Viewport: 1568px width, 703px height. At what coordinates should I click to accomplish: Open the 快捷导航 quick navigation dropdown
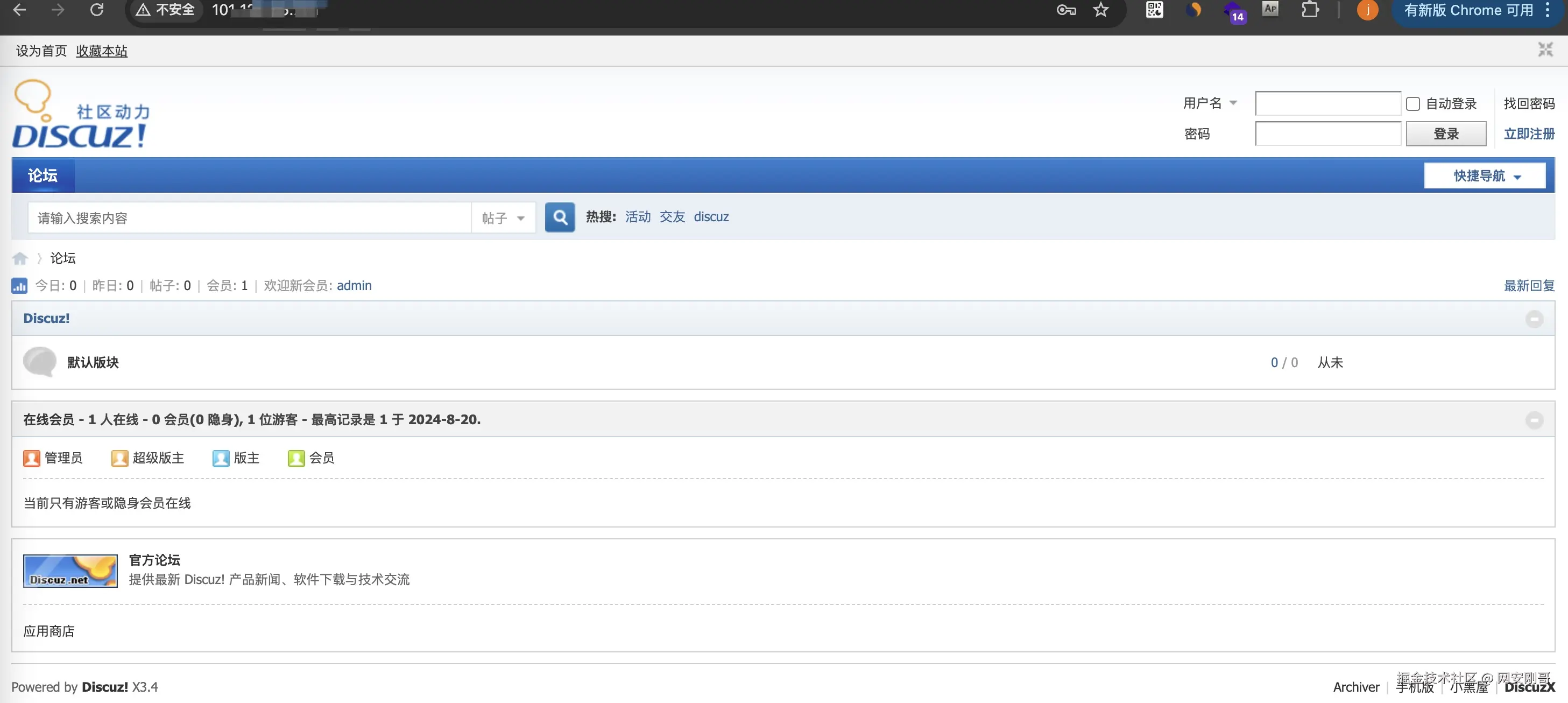1485,176
